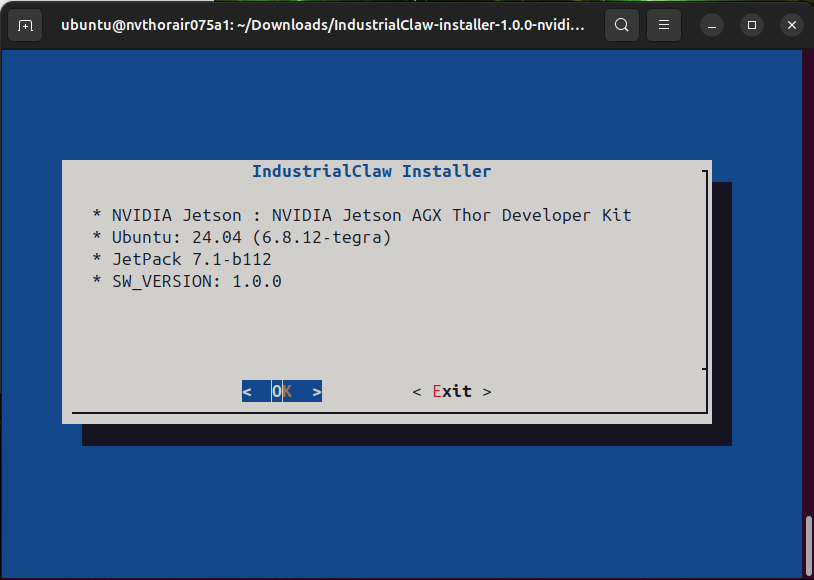Confirm the installer with OK
Screen dimensions: 814x580
click(x=282, y=391)
